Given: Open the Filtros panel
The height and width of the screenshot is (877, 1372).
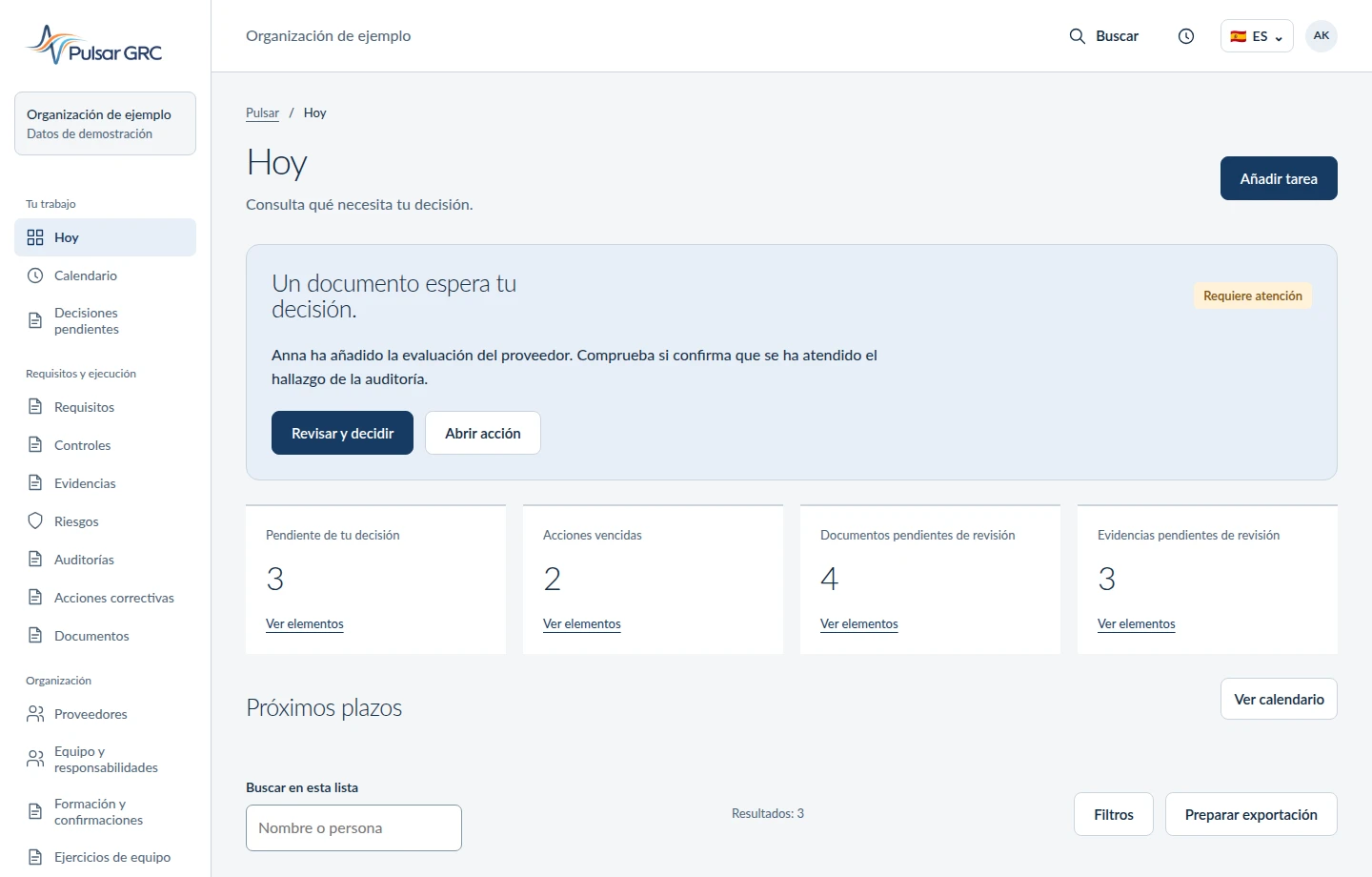Looking at the screenshot, I should 1114,814.
